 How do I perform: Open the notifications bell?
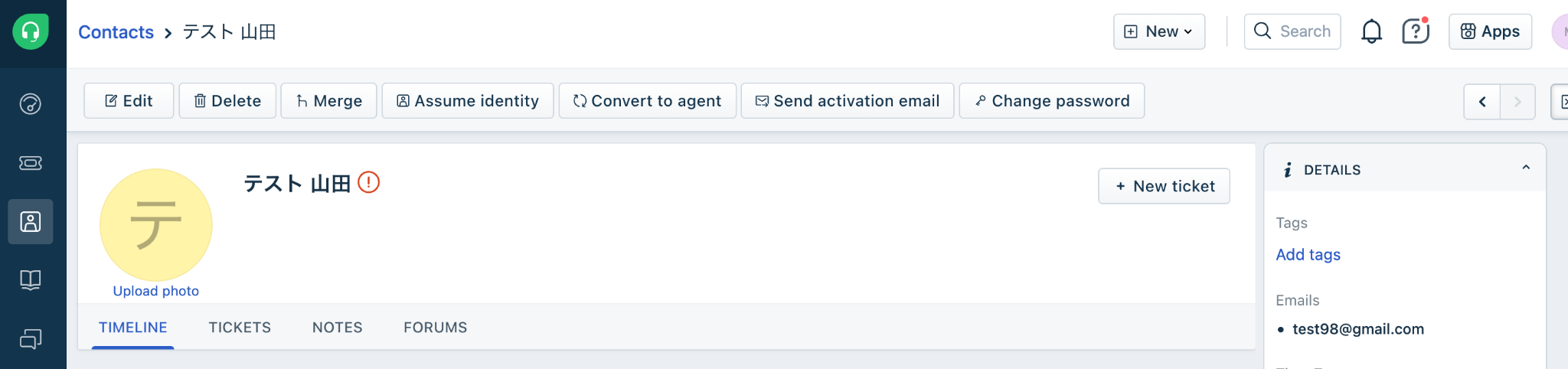1371,31
